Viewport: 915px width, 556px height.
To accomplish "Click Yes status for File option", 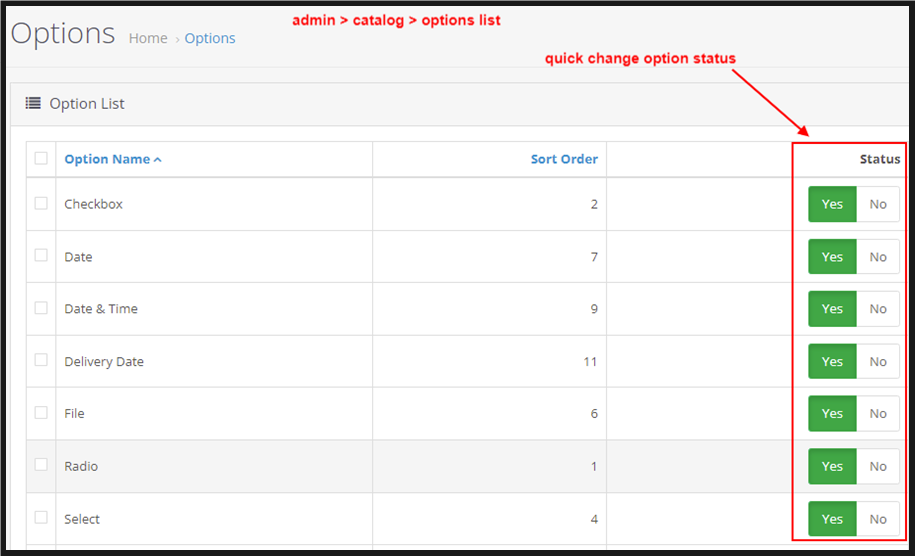I will [832, 414].
